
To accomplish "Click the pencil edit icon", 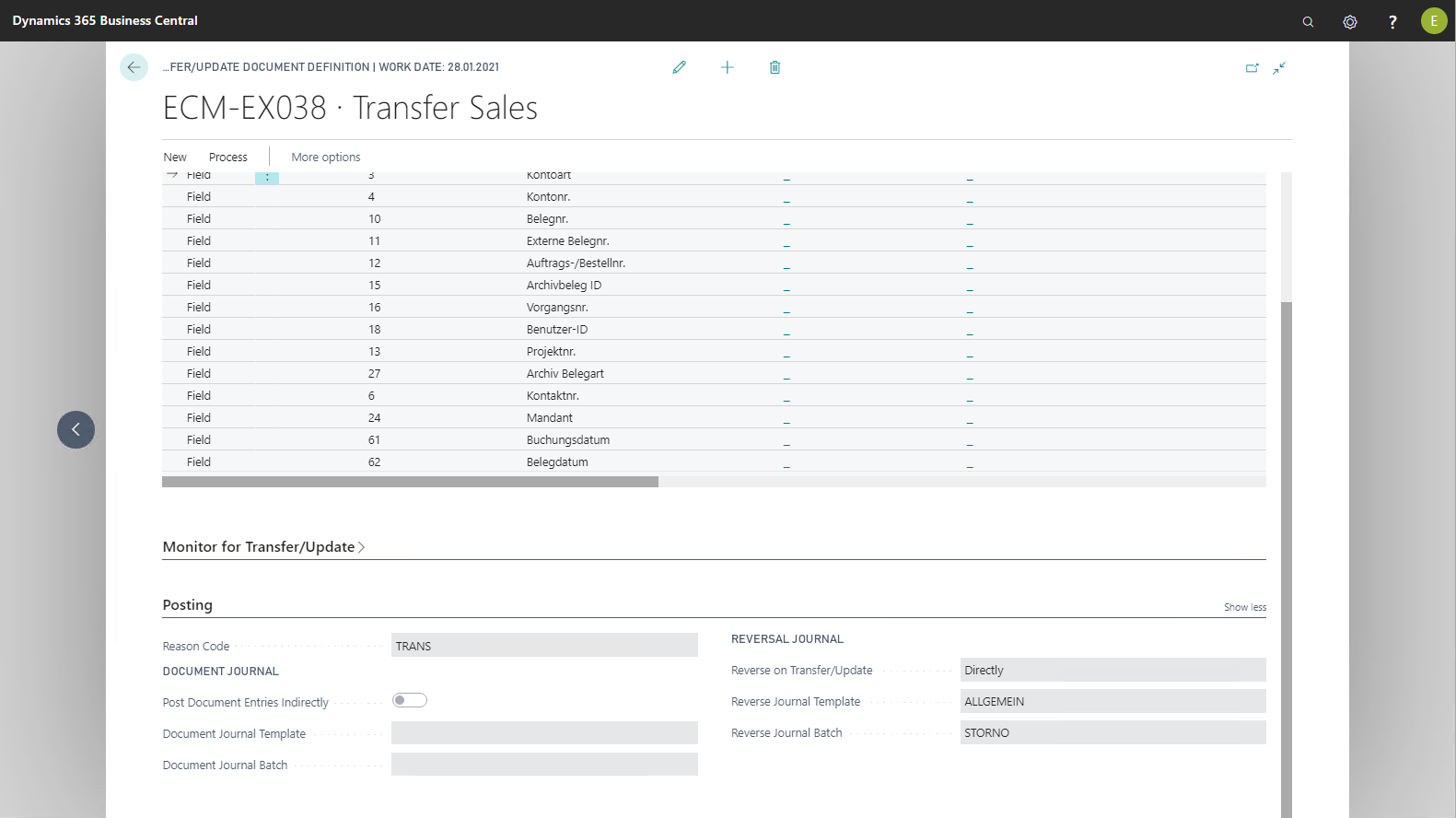I will (679, 67).
